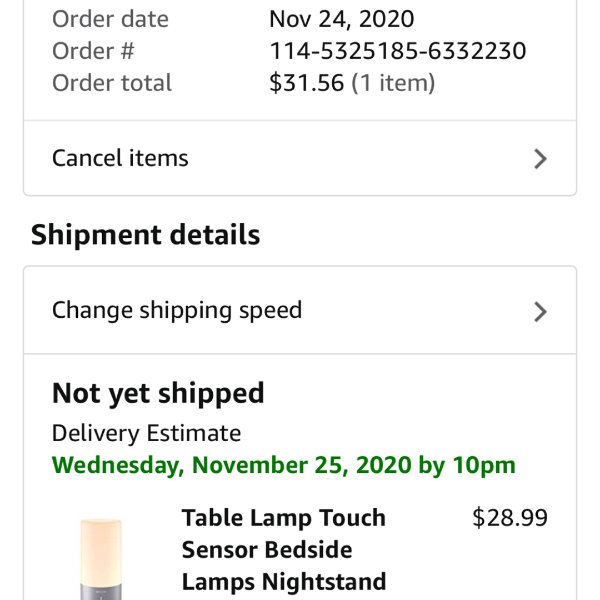Click the Delivery Estimate label
Screen dimensions: 600x600
[146, 433]
